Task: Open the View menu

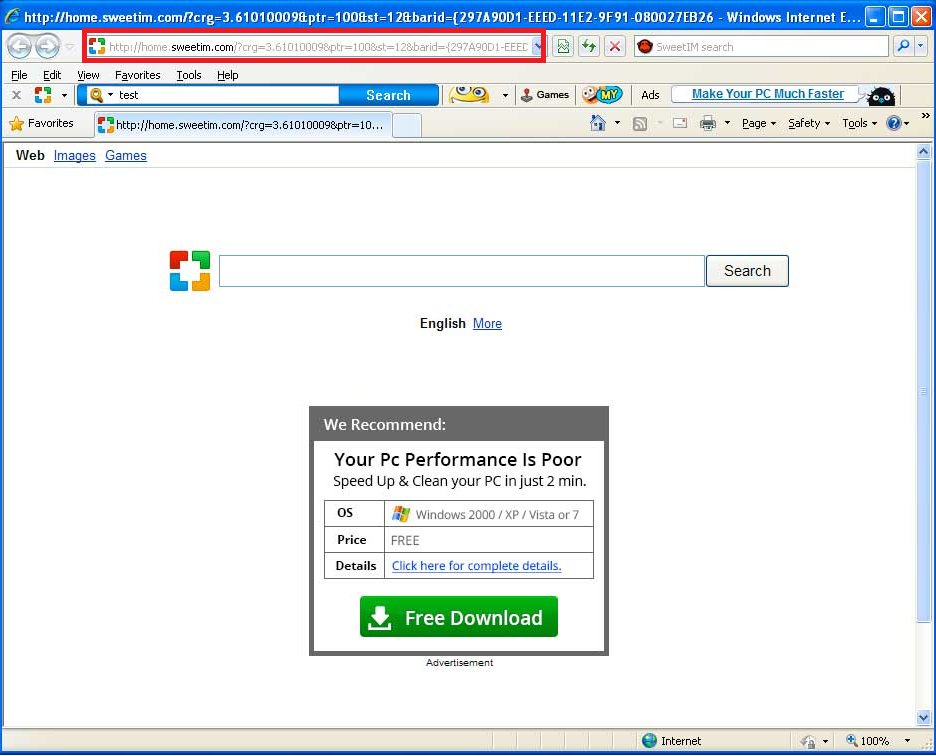Action: click(x=88, y=75)
